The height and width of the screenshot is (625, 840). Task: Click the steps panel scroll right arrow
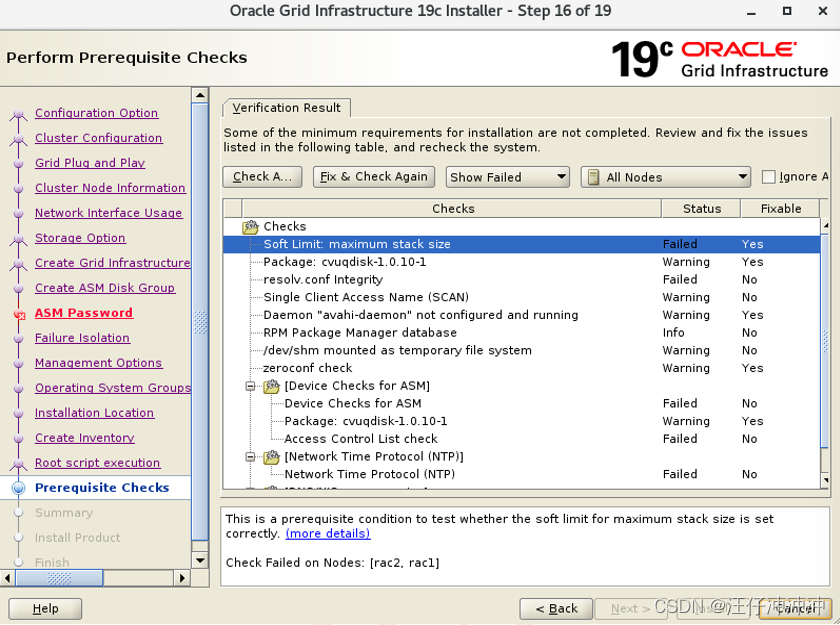tap(182, 578)
